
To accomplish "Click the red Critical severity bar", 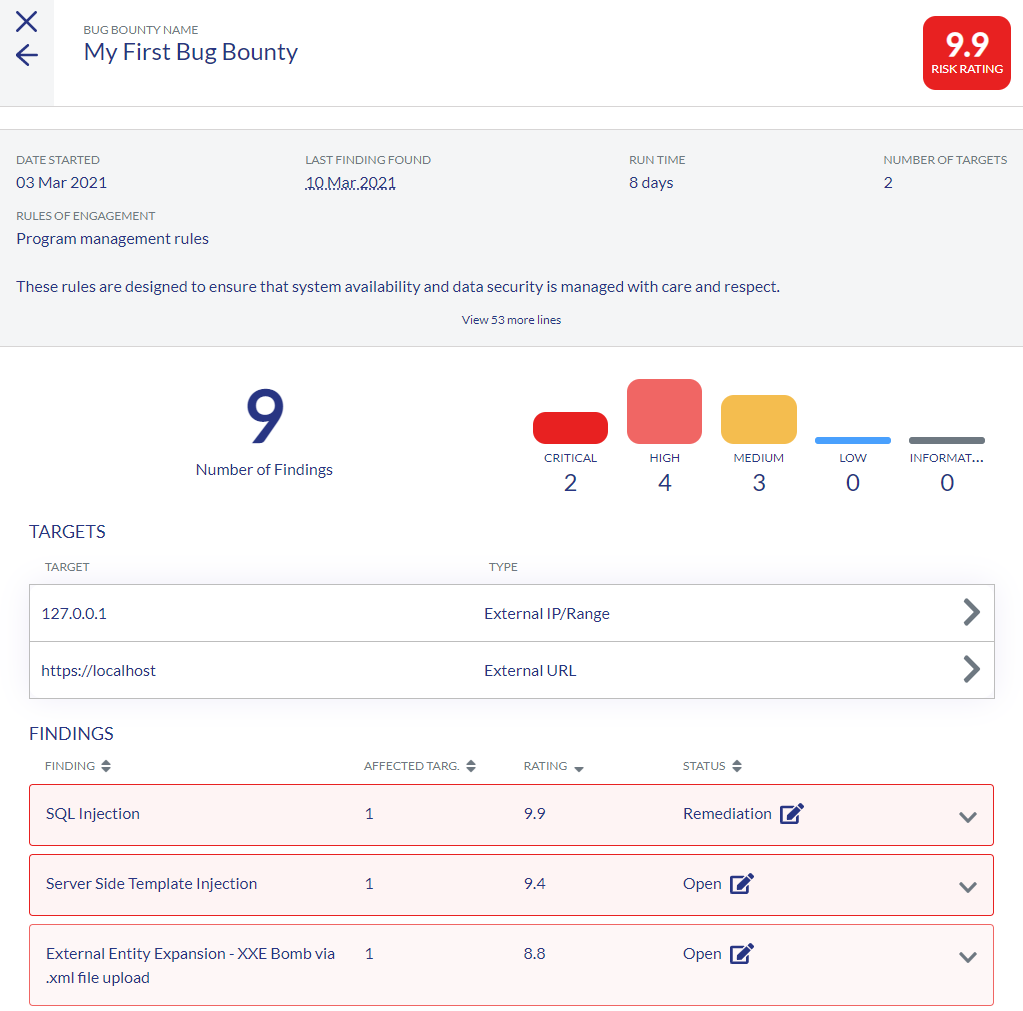I will click(x=570, y=428).
